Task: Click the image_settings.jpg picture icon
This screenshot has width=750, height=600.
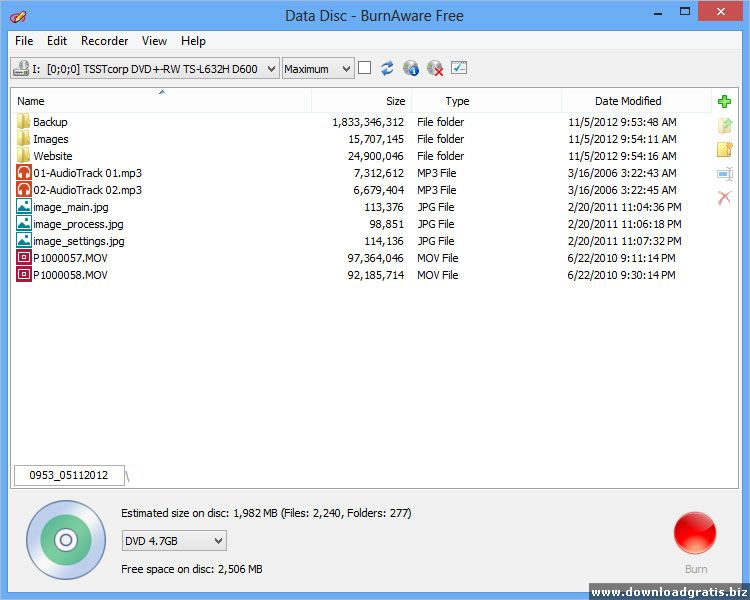Action: click(x=23, y=241)
